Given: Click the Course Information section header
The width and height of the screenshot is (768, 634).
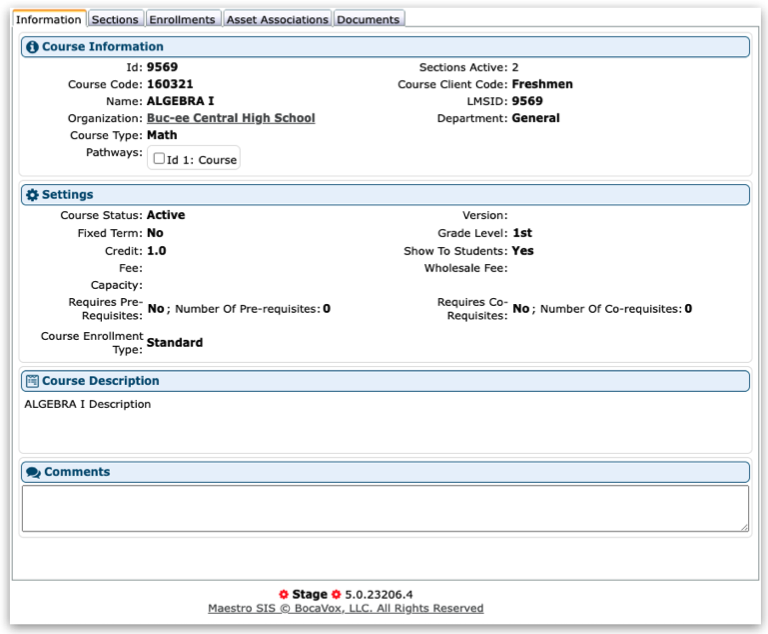Looking at the screenshot, I should pos(385,47).
